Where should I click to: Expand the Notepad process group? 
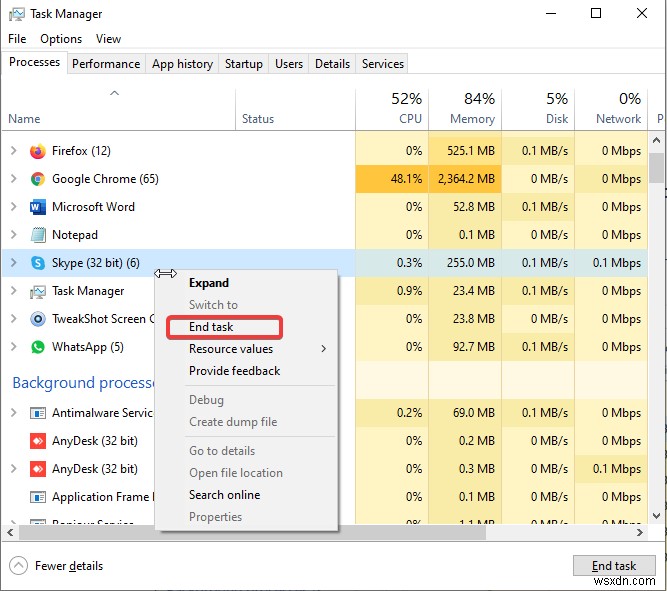coord(13,234)
